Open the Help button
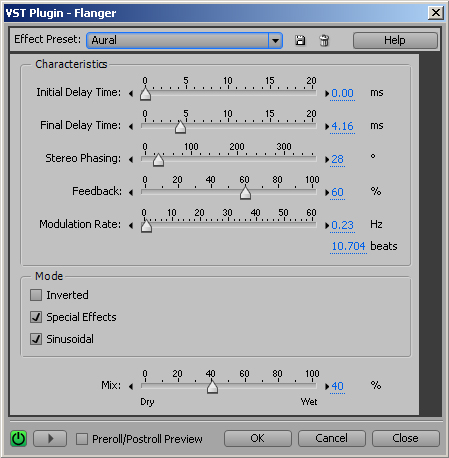The height and width of the screenshot is (458, 449). [395, 40]
